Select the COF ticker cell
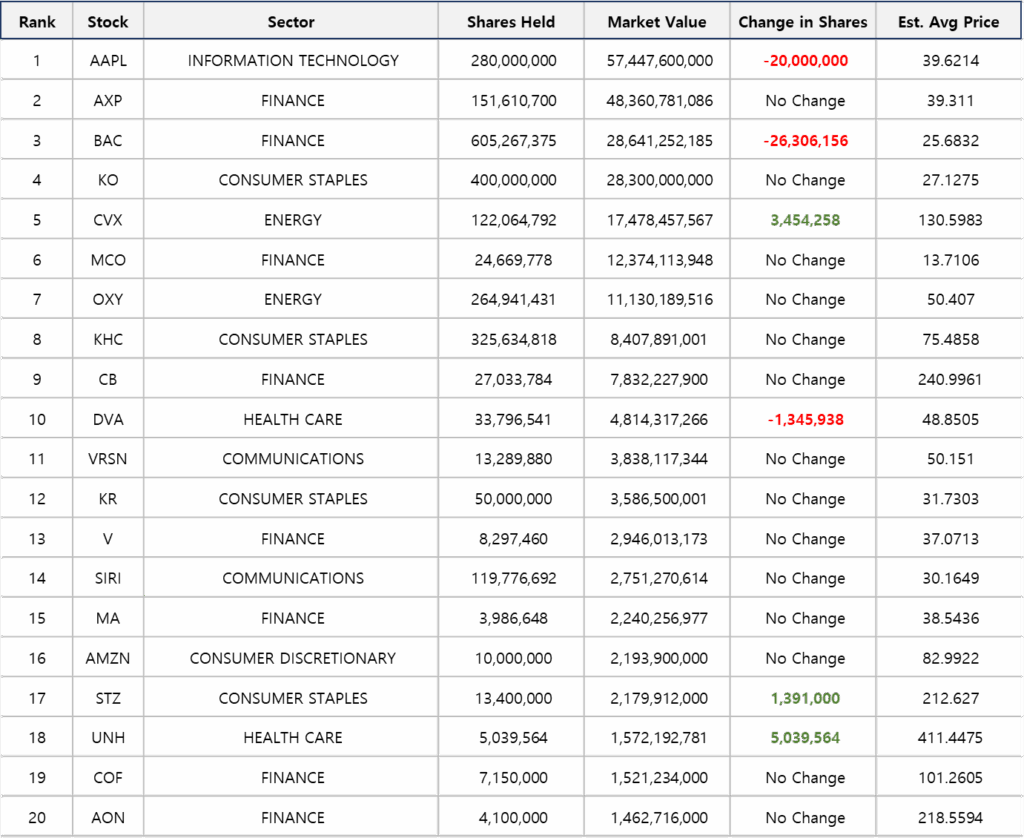The height and width of the screenshot is (838, 1024). coord(108,777)
